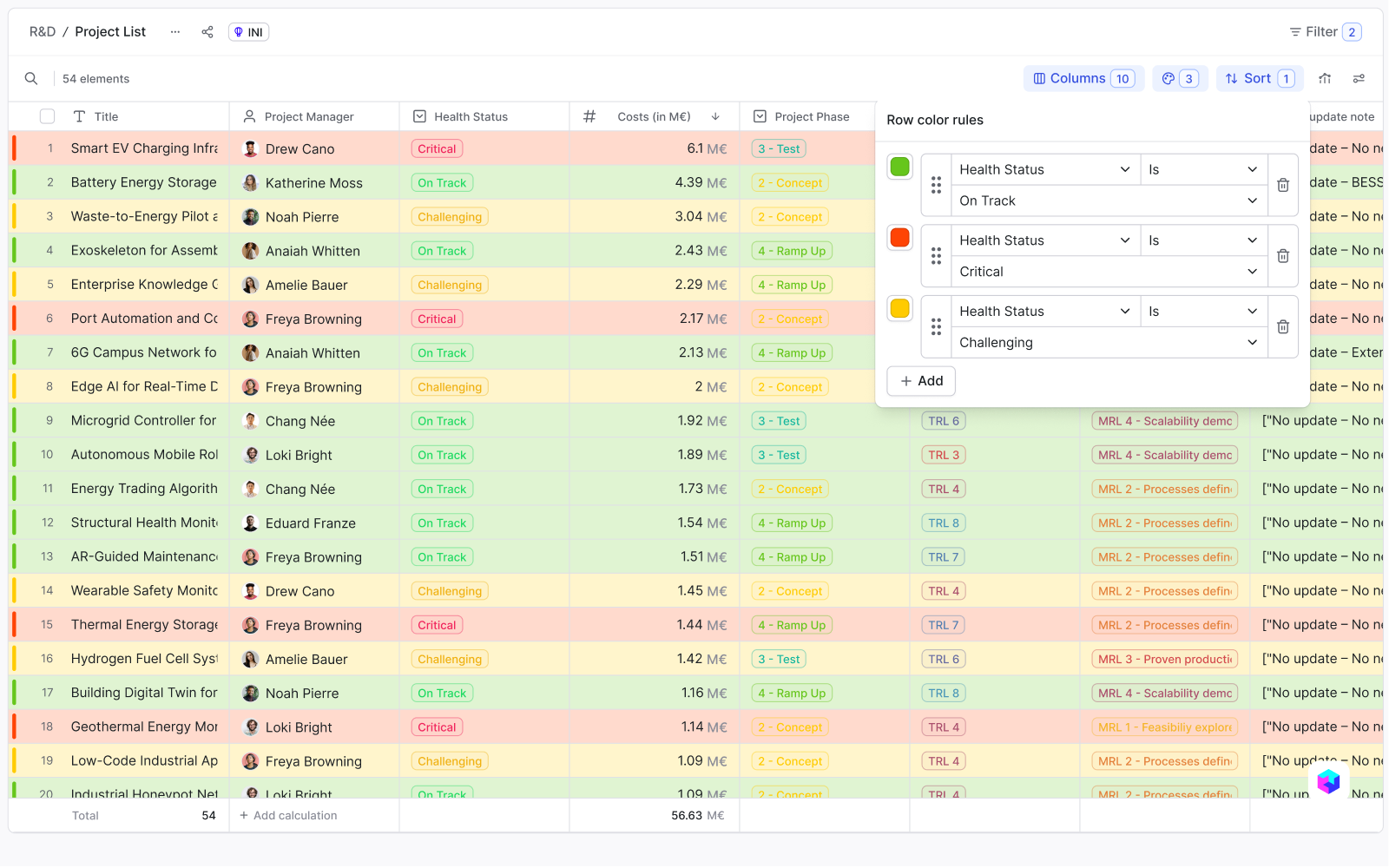Image resolution: width=1389 pixels, height=868 pixels.
Task: Open the Health Status field dropdown for green rule
Action: (x=1045, y=169)
